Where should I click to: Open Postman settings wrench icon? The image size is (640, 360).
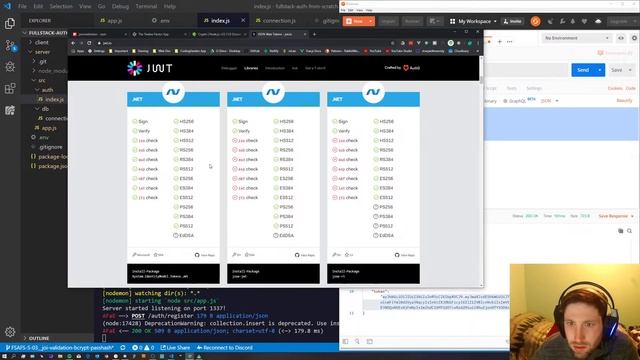tap(562, 21)
